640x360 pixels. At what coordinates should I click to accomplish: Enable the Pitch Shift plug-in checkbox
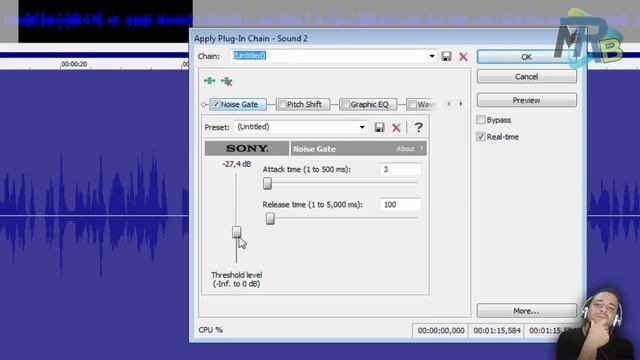click(282, 104)
